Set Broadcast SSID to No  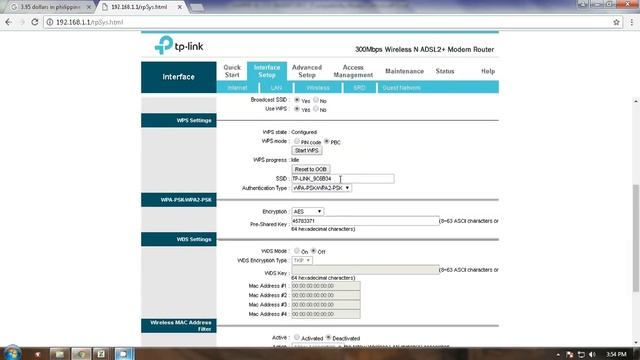[316, 100]
